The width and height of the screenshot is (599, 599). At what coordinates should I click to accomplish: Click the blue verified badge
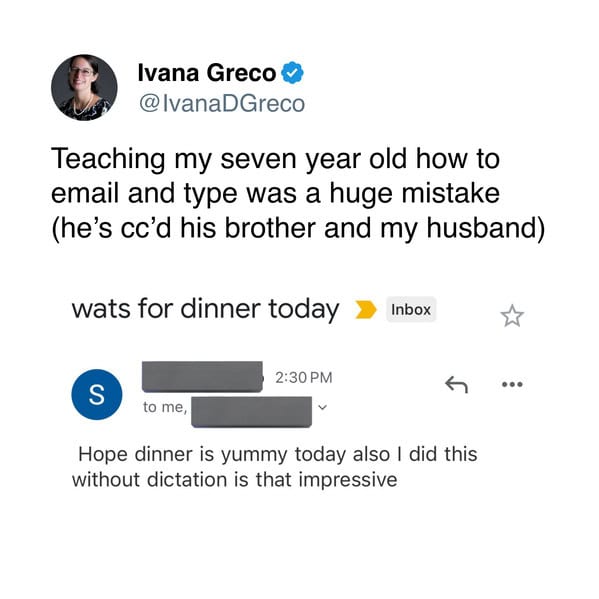point(292,72)
